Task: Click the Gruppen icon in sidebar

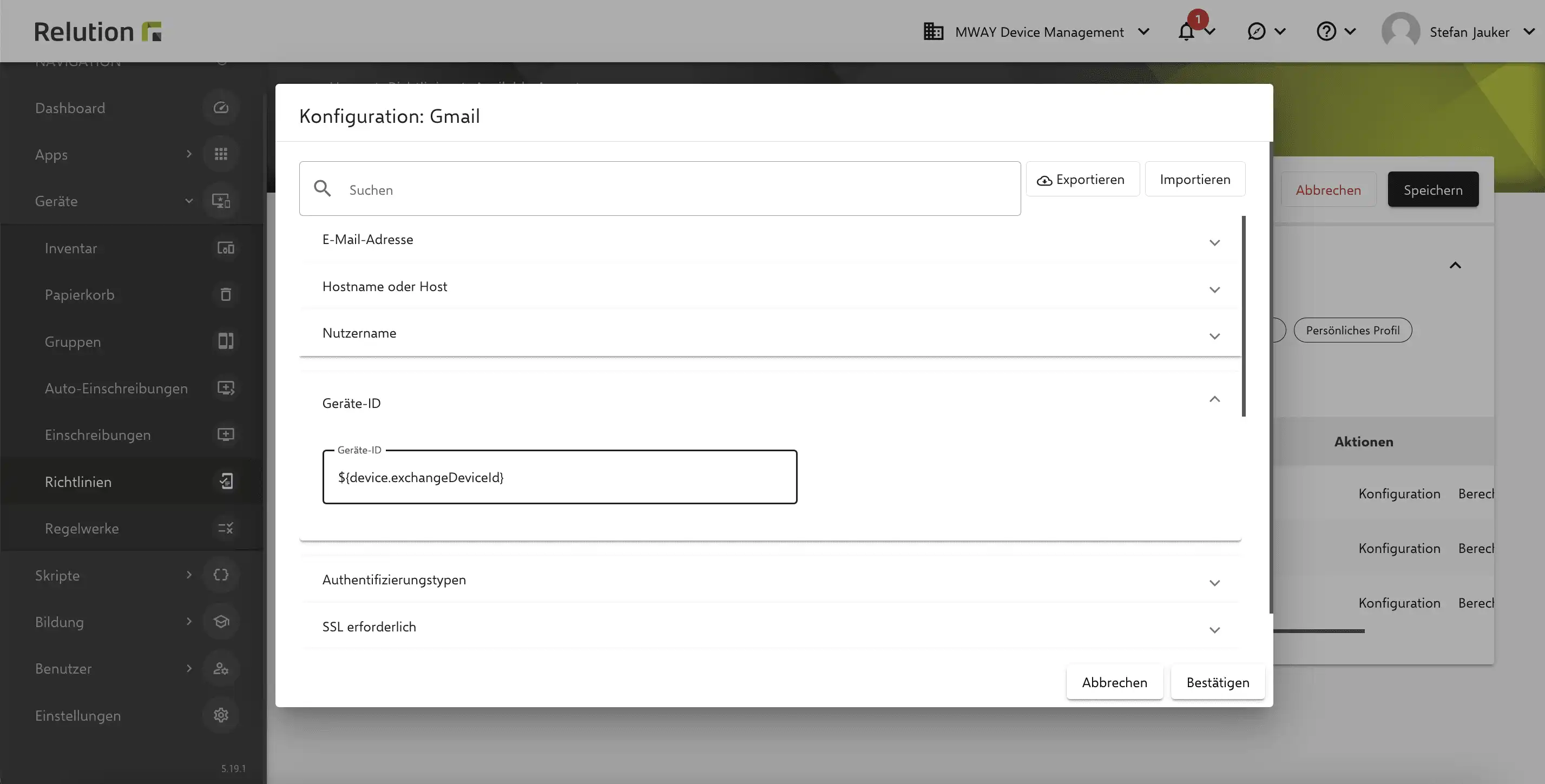Action: [x=226, y=341]
